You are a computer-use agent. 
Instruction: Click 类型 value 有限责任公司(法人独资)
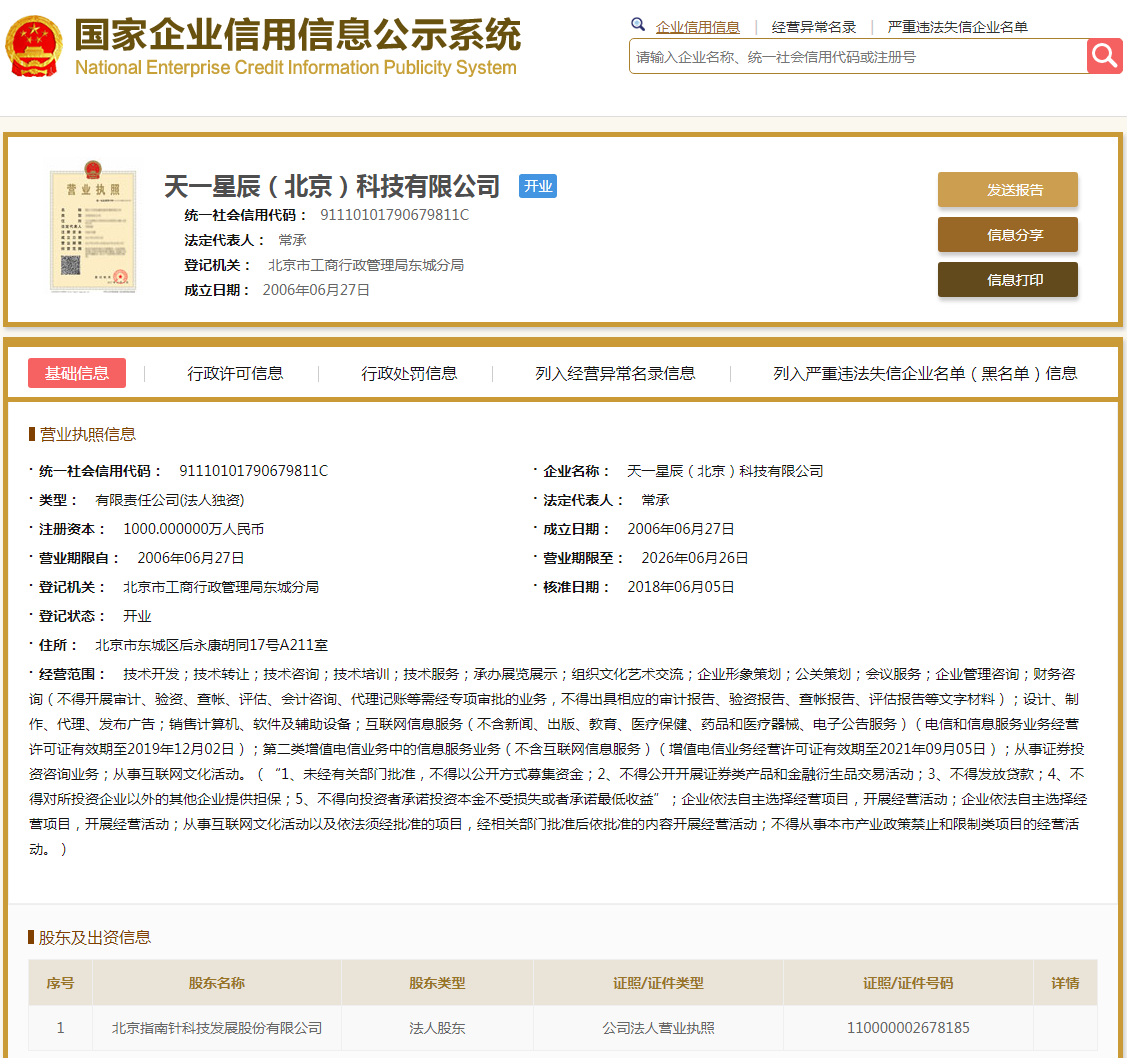170,500
